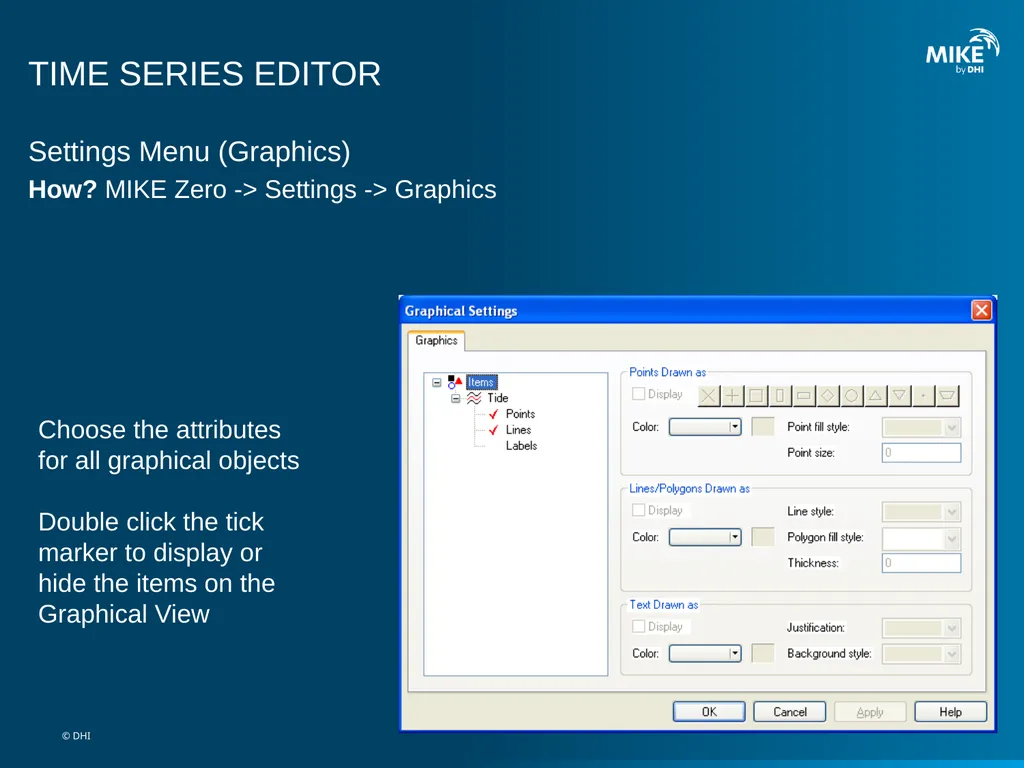Select the Points tree entry
Screen dimensions: 1024x768
coord(520,414)
